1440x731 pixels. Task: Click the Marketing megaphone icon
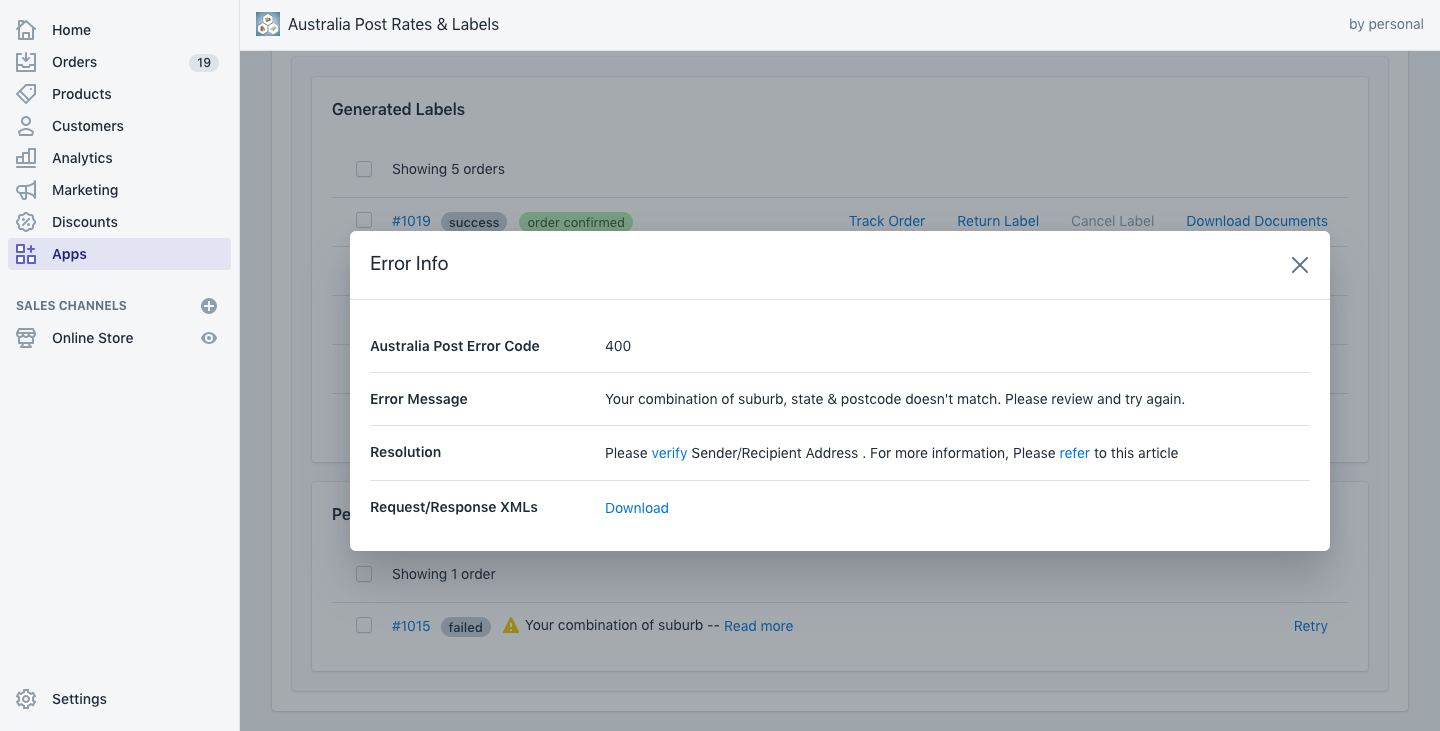click(x=26, y=190)
